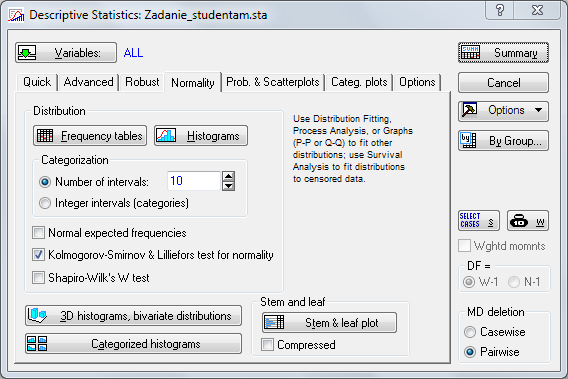Viewport: 568px width, 379px height.
Task: Open the Variables selection button
Action: click(66, 53)
